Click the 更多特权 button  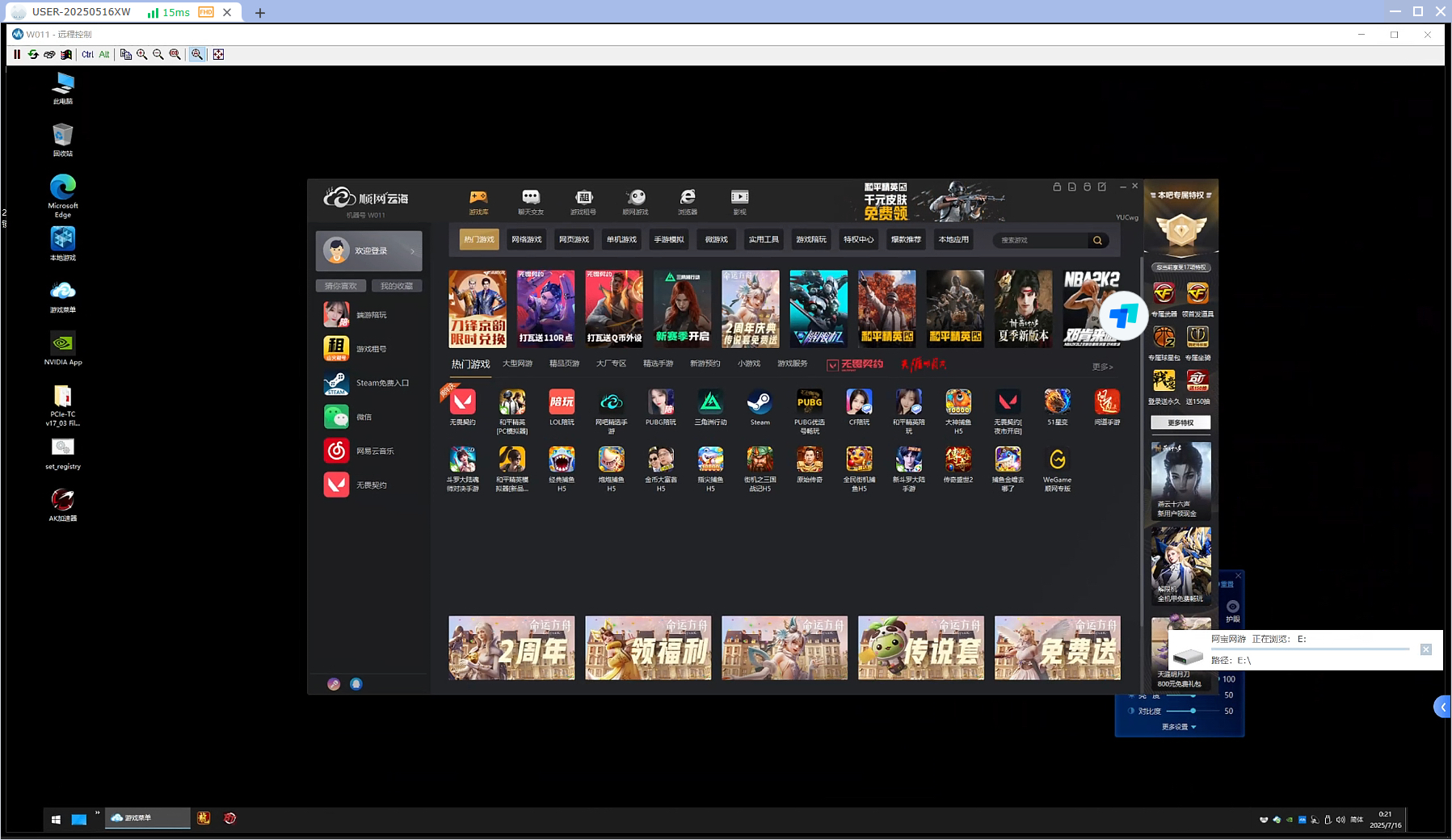[x=1181, y=422]
